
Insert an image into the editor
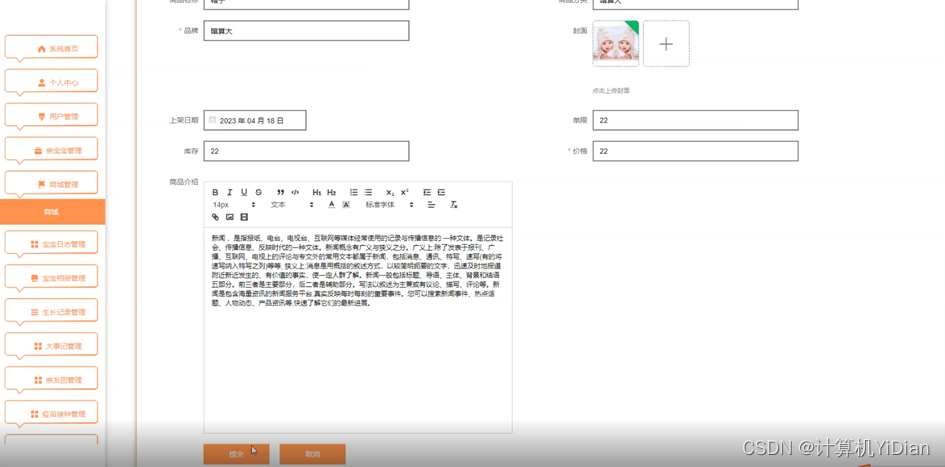[230, 217]
